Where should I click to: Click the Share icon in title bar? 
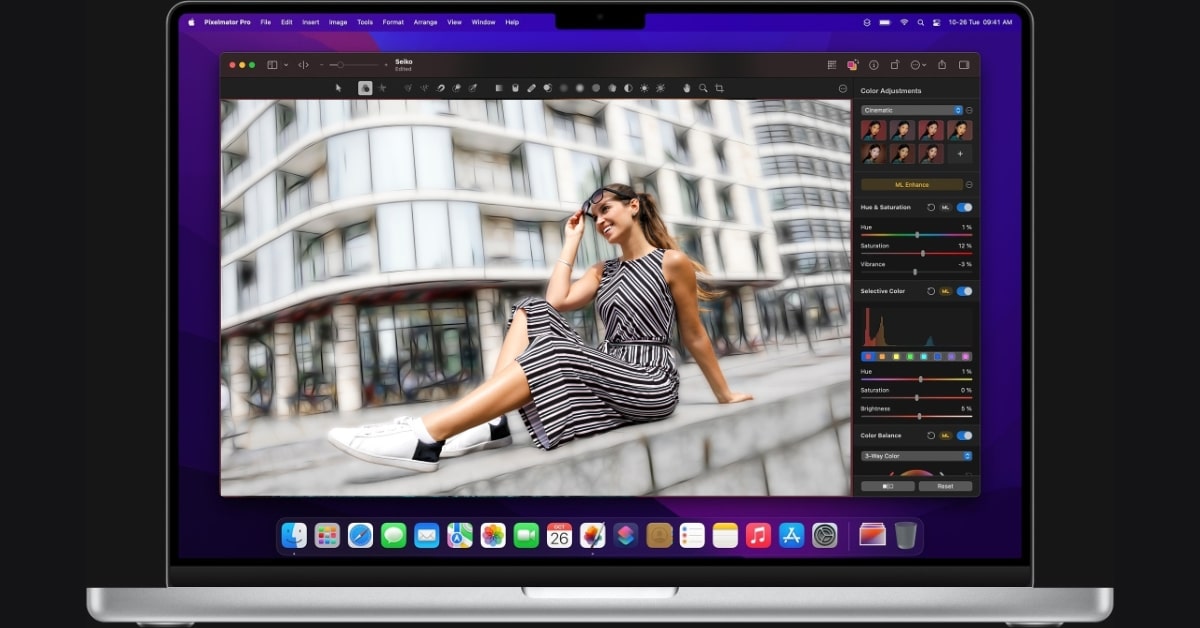pyautogui.click(x=941, y=65)
